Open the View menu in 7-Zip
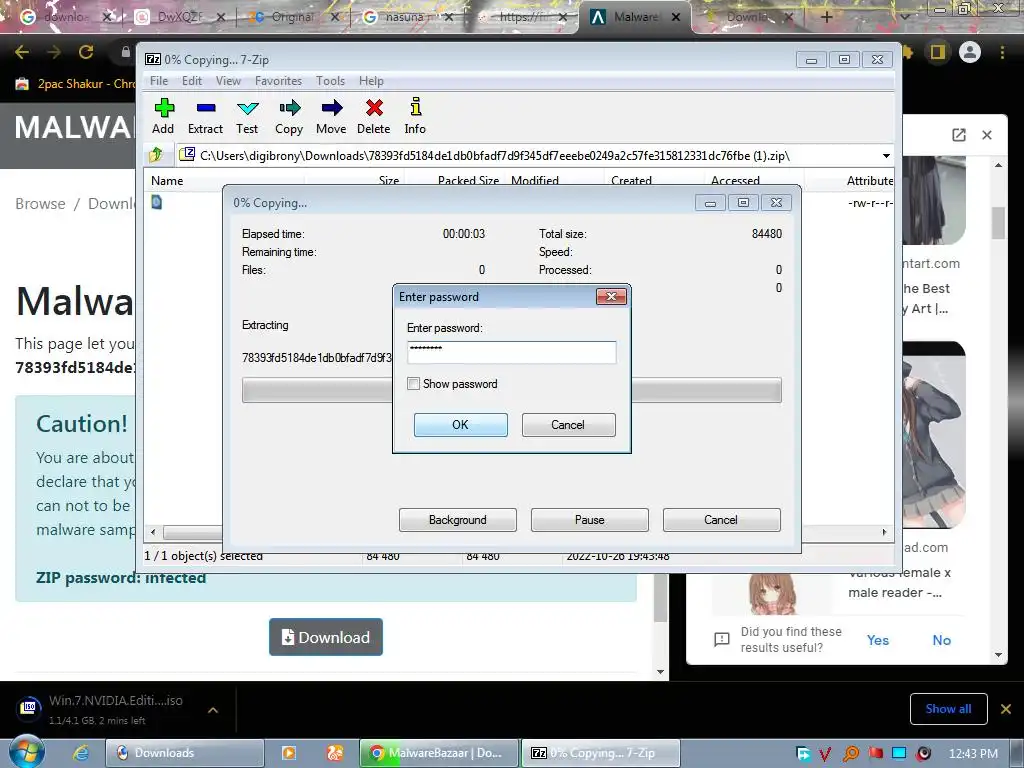1024x768 pixels. point(228,80)
